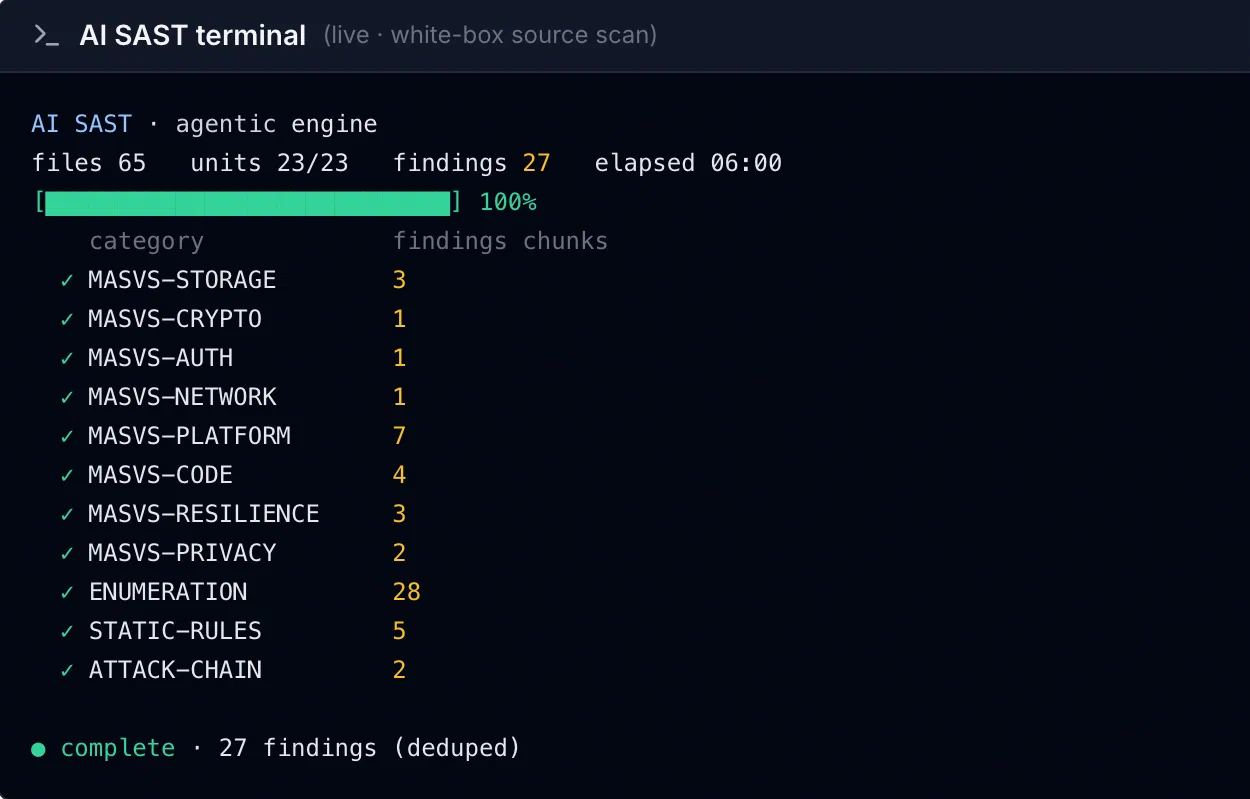Select the ENUMERATION row label

click(168, 592)
